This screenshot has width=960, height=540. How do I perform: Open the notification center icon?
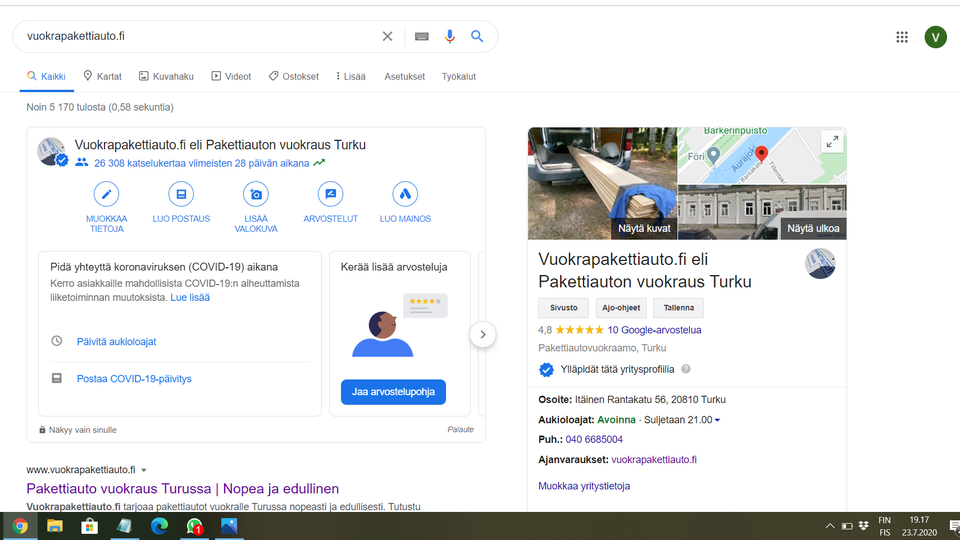click(954, 526)
